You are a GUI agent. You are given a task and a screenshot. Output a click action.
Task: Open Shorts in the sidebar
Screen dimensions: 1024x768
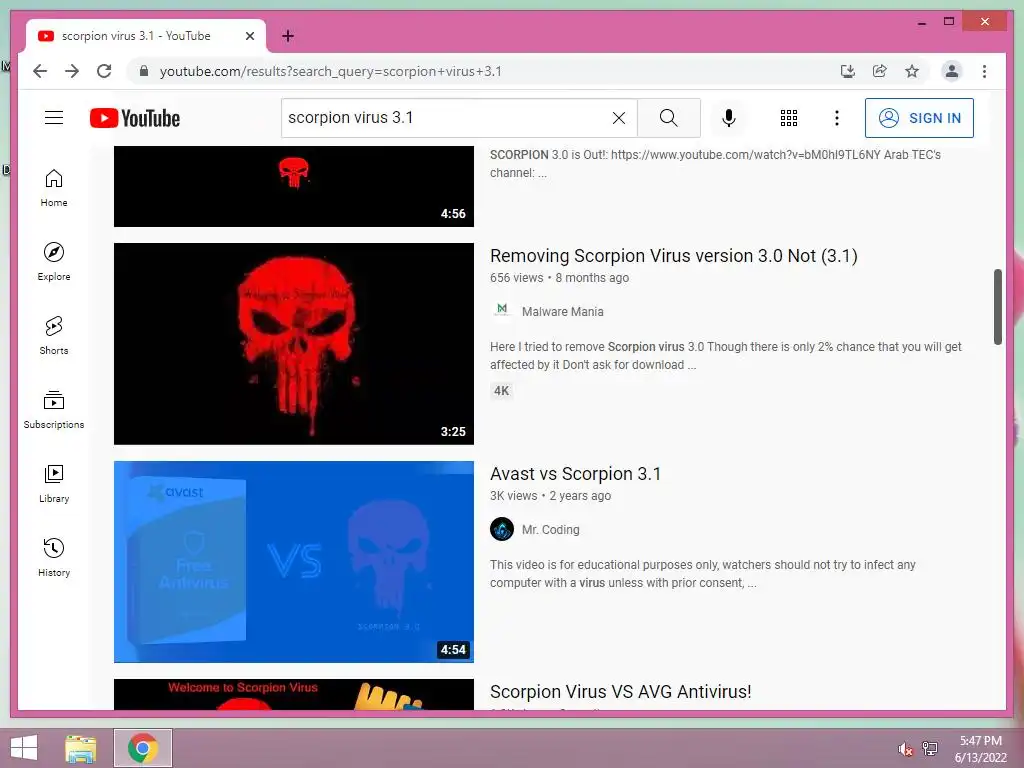[54, 336]
